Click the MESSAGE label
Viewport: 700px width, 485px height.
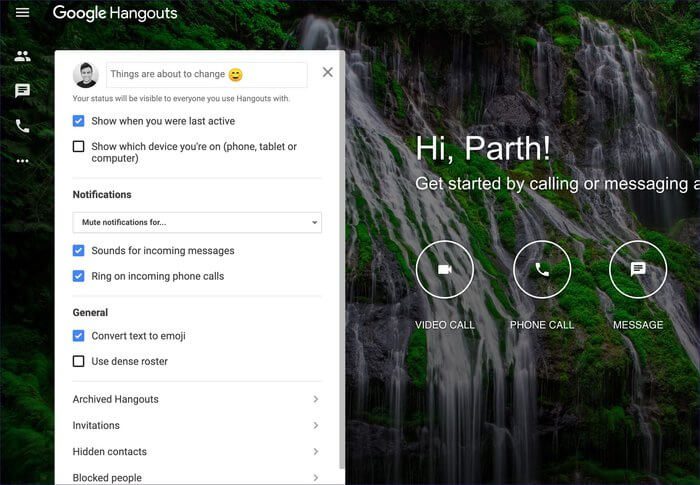point(638,325)
